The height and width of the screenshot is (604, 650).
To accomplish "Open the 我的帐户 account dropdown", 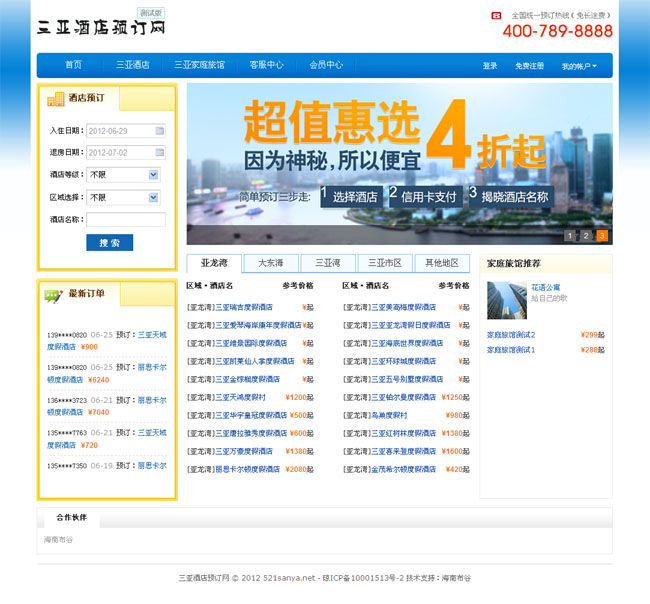I will (579, 66).
